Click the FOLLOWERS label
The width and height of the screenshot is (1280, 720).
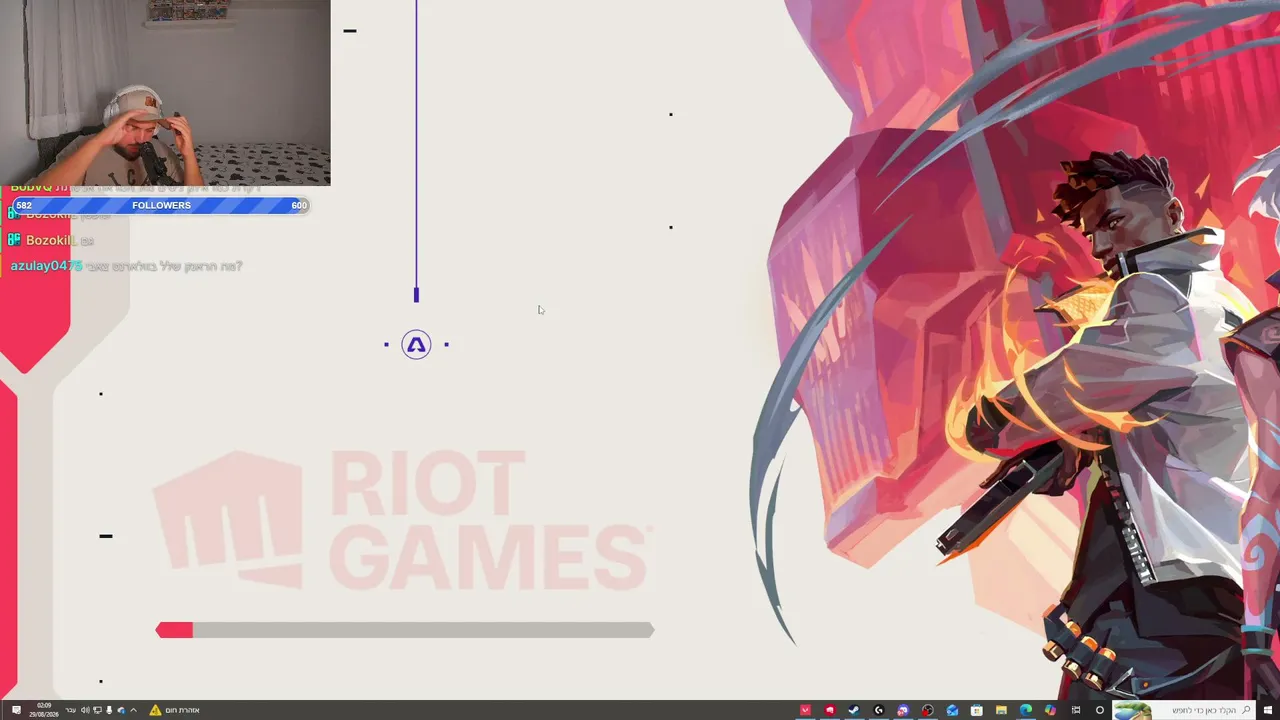pos(161,205)
